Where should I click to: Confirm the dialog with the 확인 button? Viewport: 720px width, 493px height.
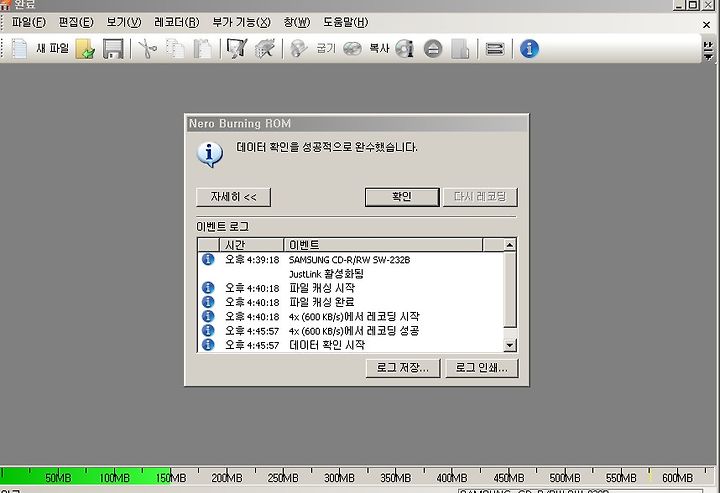(402, 197)
